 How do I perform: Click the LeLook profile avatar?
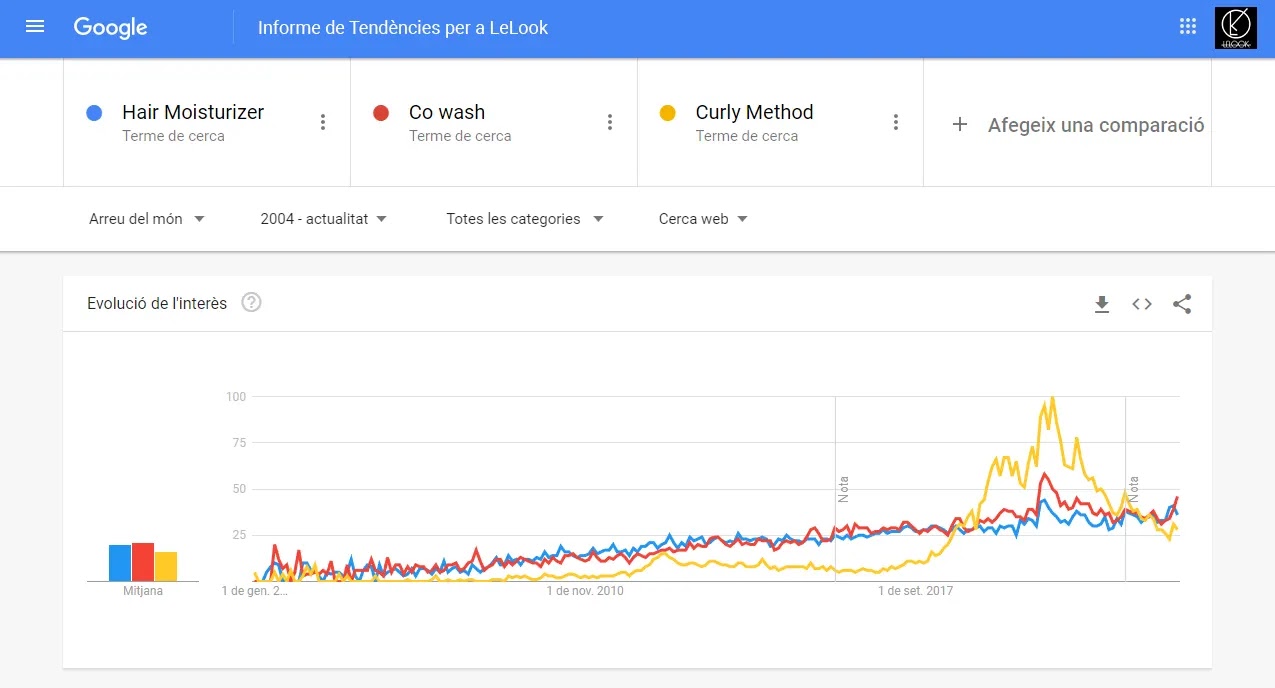pos(1235,28)
